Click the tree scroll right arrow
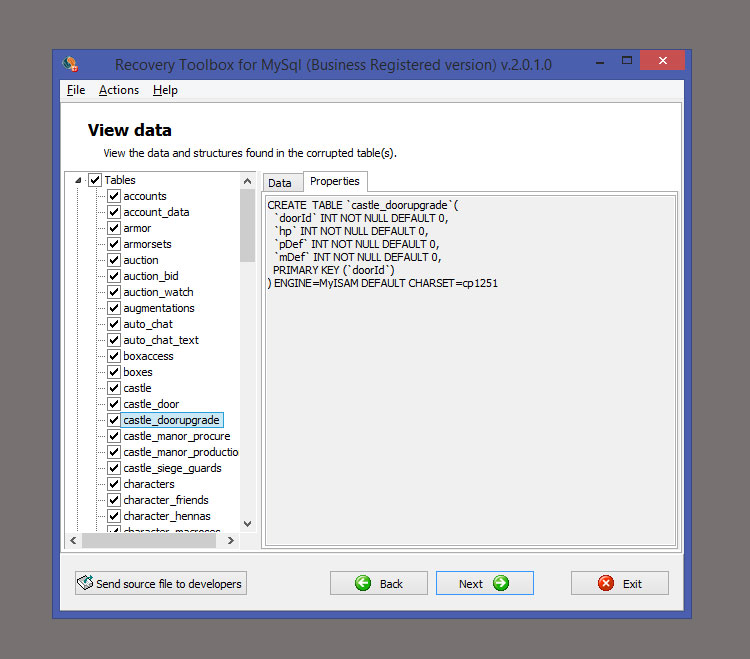The width and height of the screenshot is (750, 659). pos(231,540)
